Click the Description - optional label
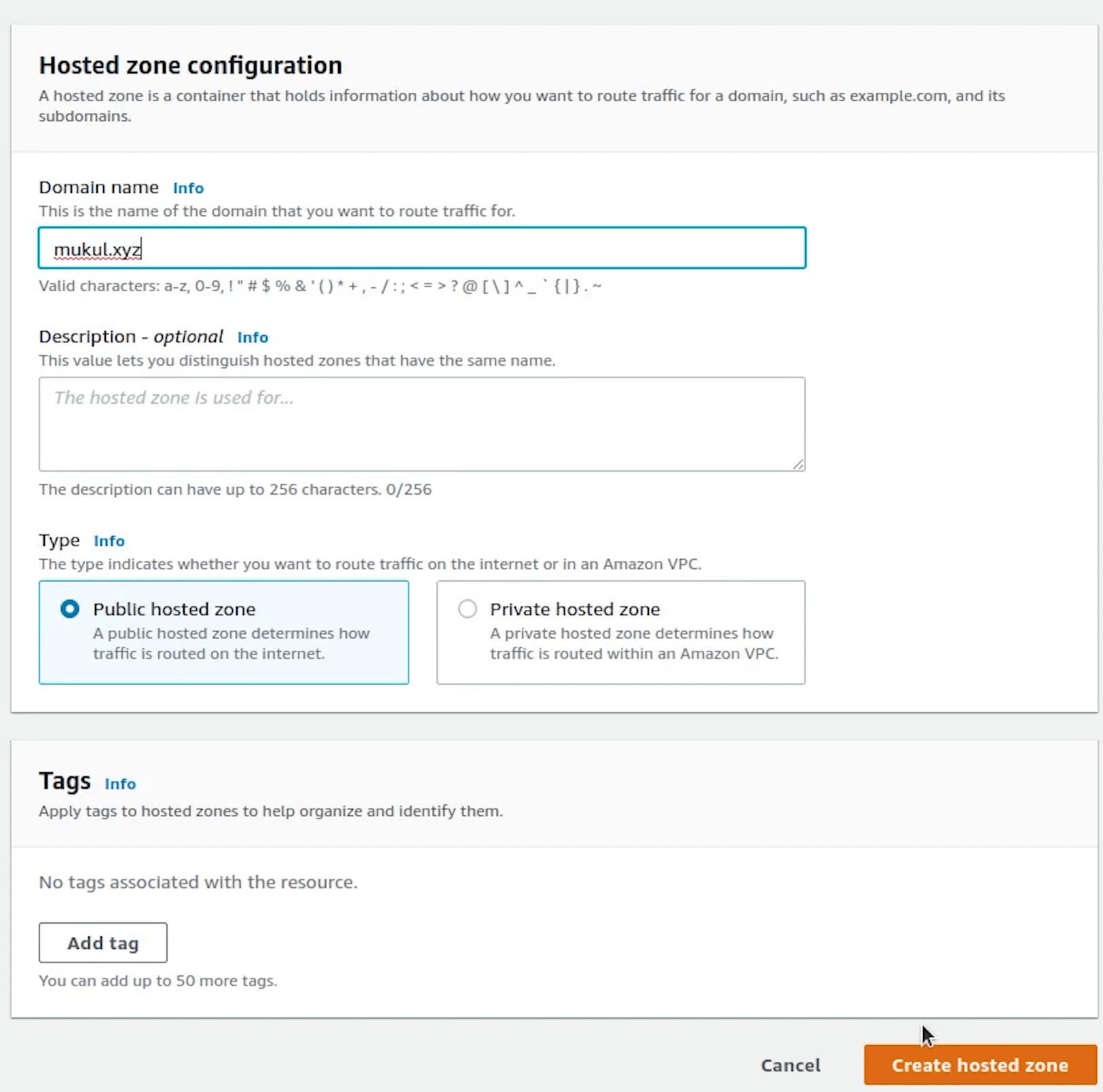Viewport: 1103px width, 1092px height. (130, 337)
